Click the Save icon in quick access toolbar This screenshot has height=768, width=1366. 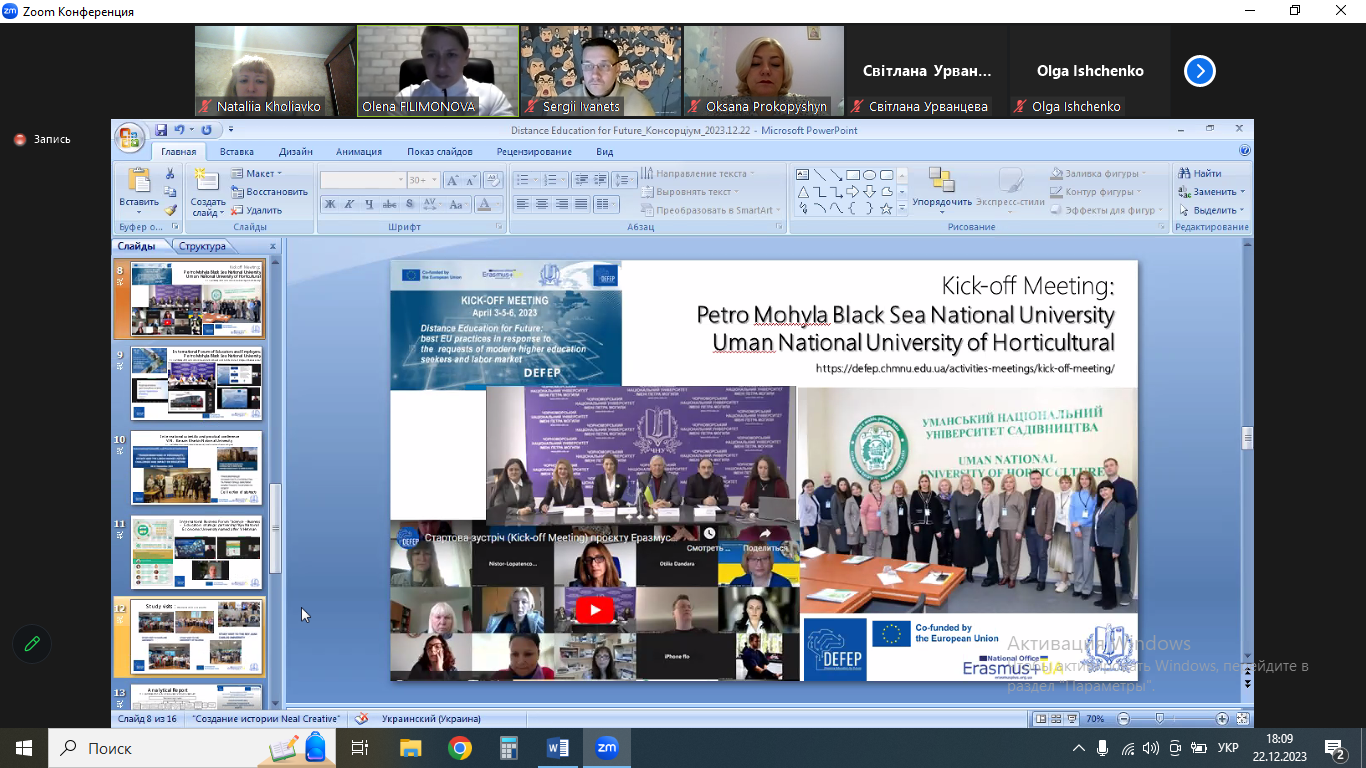(x=160, y=130)
